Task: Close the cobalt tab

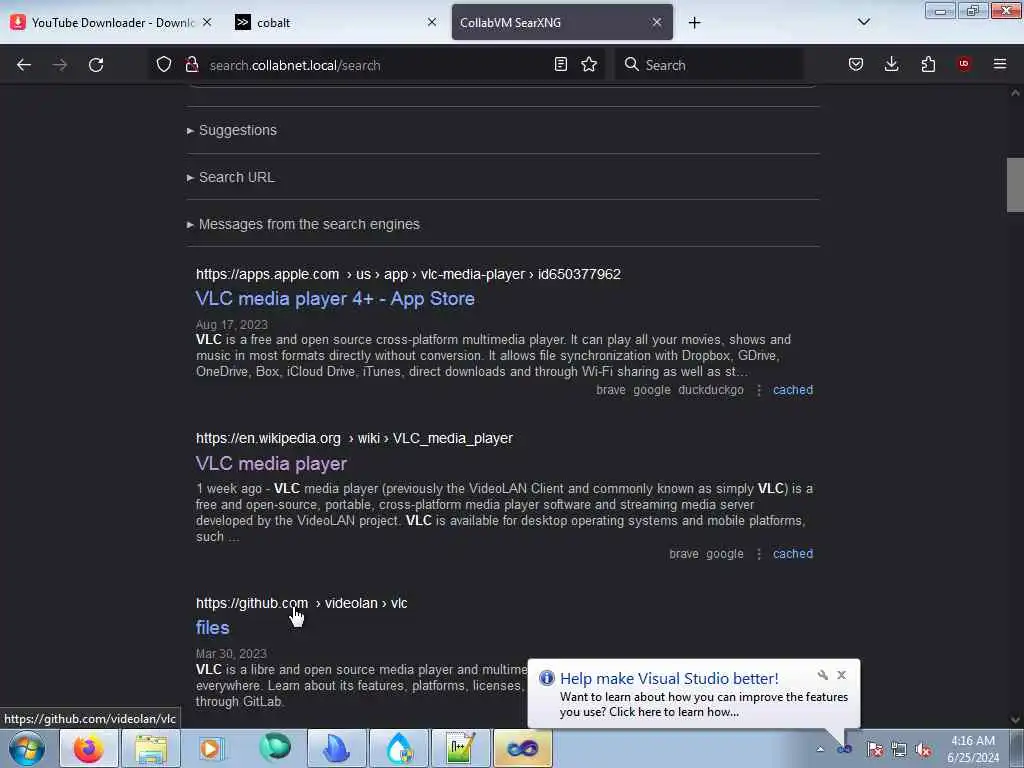Action: [x=432, y=22]
